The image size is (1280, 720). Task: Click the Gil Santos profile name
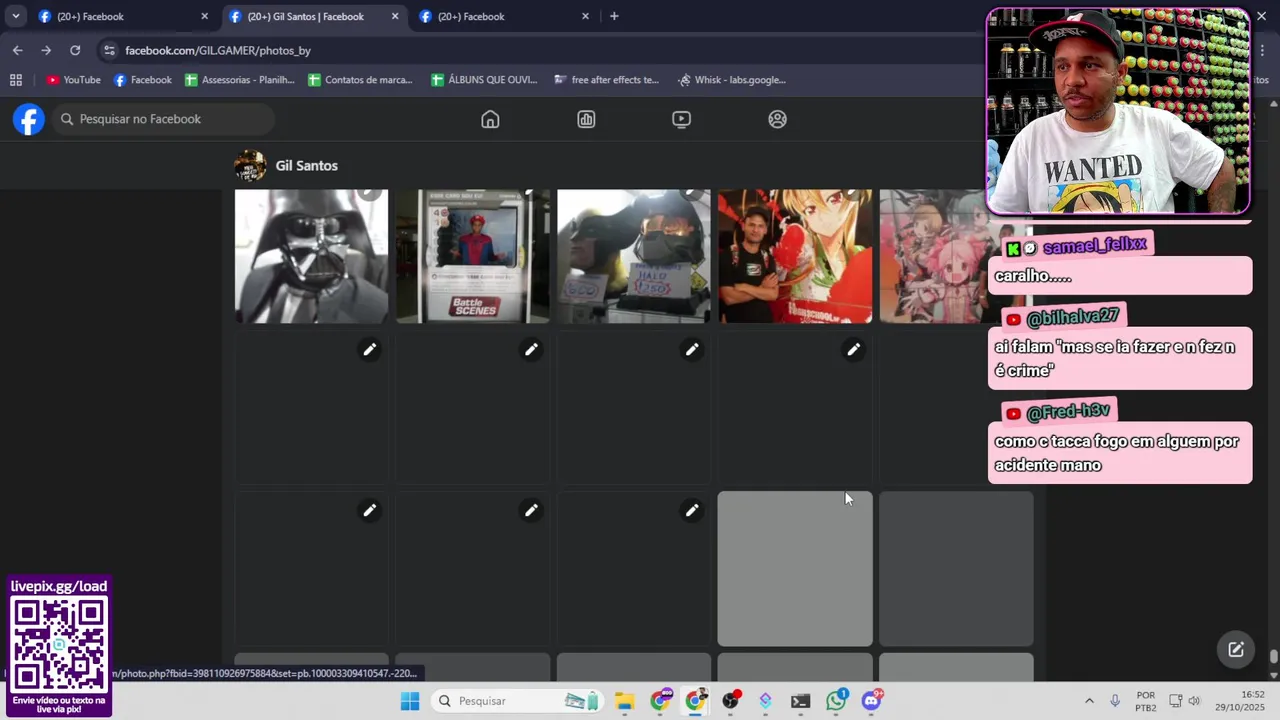[306, 166]
